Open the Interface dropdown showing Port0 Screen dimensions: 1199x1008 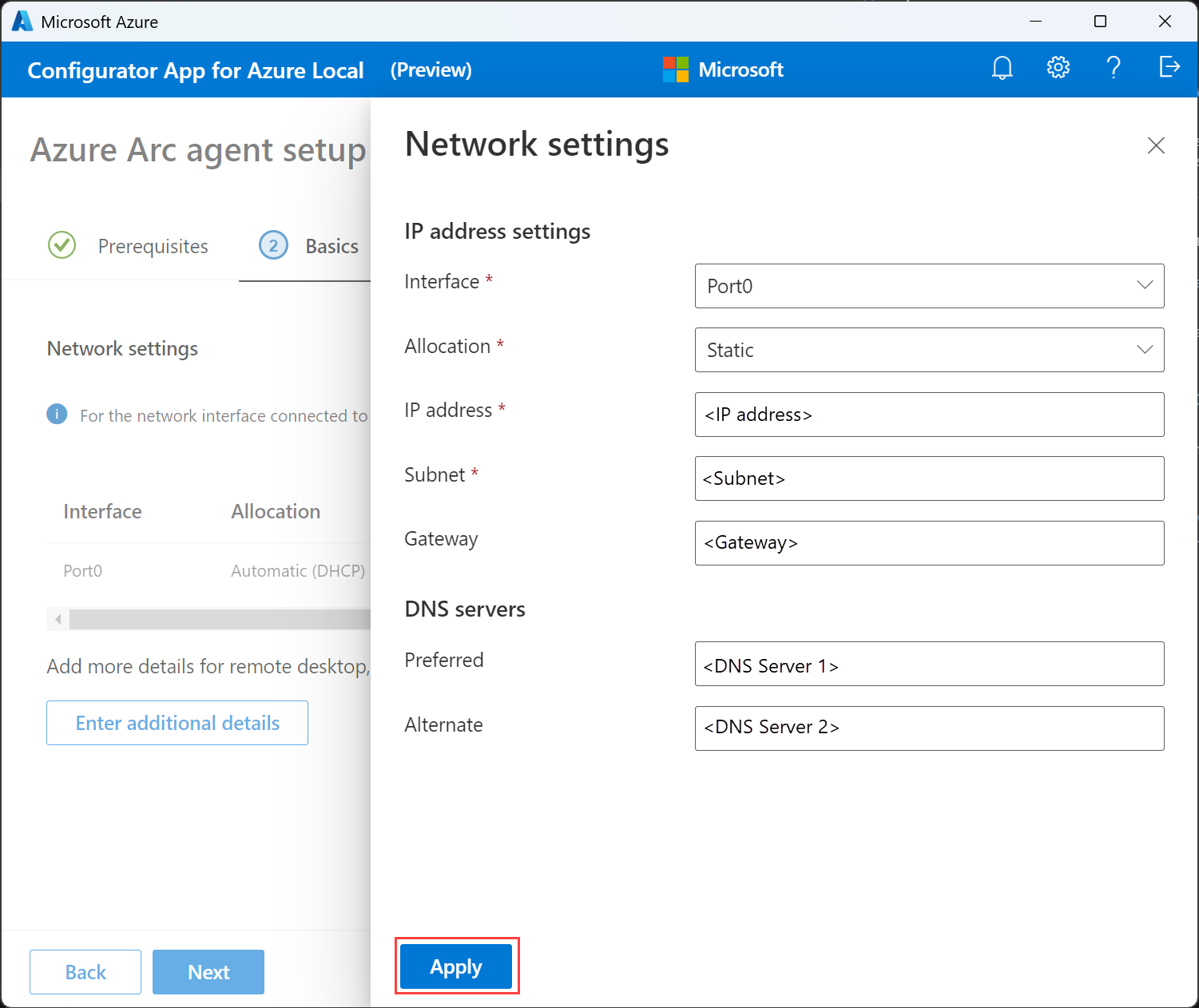click(x=929, y=286)
